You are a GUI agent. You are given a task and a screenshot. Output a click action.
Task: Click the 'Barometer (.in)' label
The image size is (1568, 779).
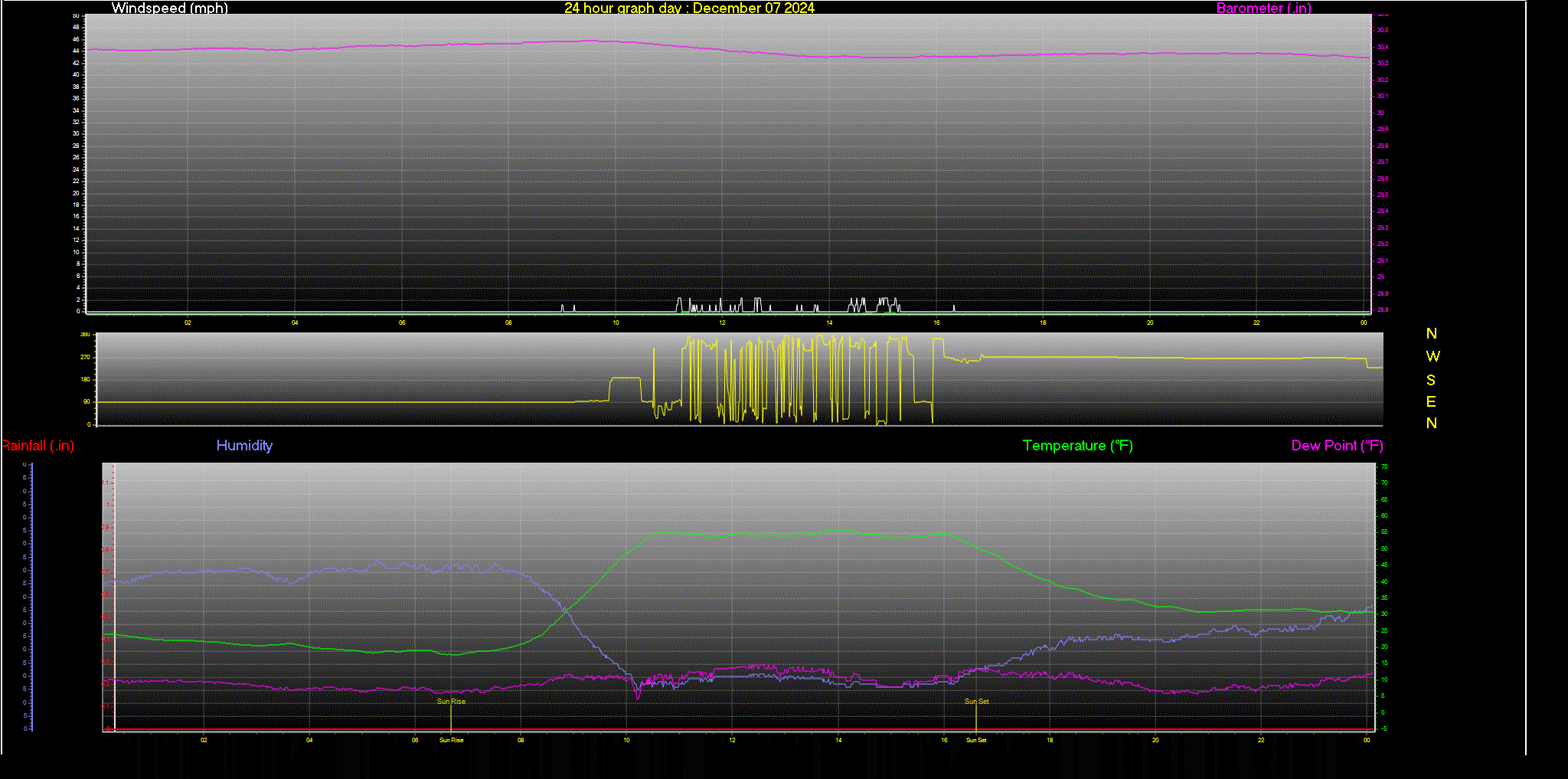(x=1263, y=8)
